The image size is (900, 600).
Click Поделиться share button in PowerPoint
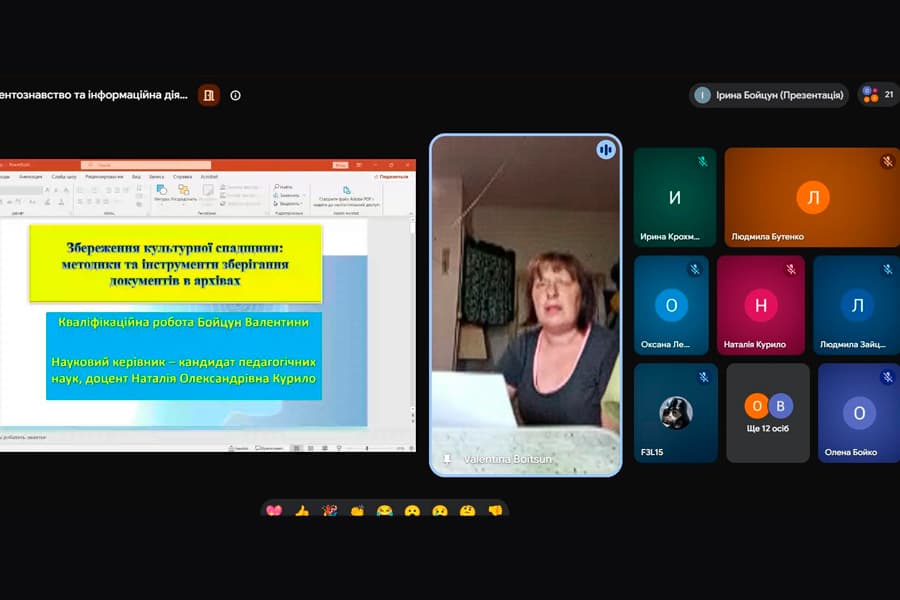click(391, 177)
